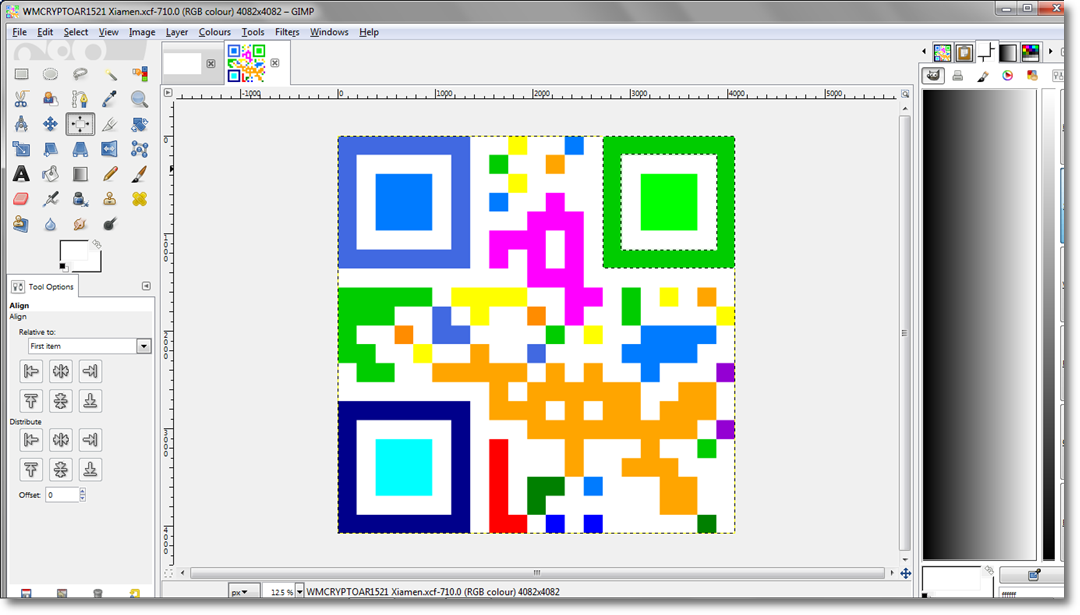Viewport: 1080px width, 615px height.
Task: Select the Ink tool
Action: [80, 199]
